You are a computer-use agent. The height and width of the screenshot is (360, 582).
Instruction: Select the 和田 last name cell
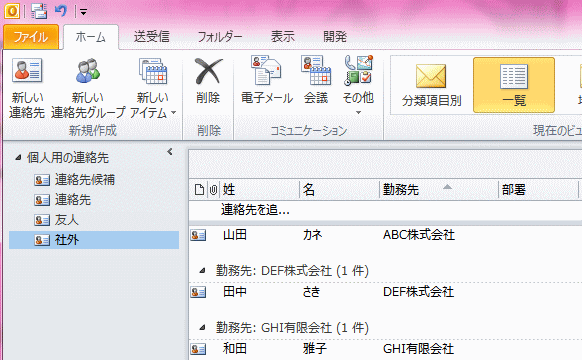pos(235,349)
